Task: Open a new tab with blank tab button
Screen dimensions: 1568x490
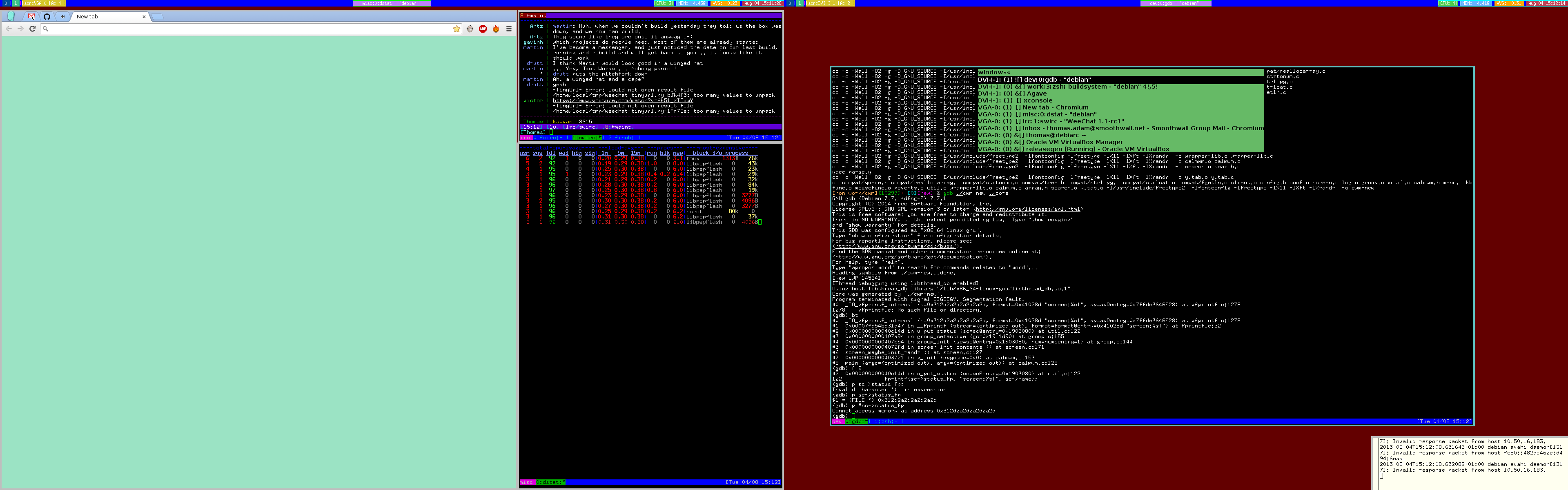Action: (x=158, y=16)
